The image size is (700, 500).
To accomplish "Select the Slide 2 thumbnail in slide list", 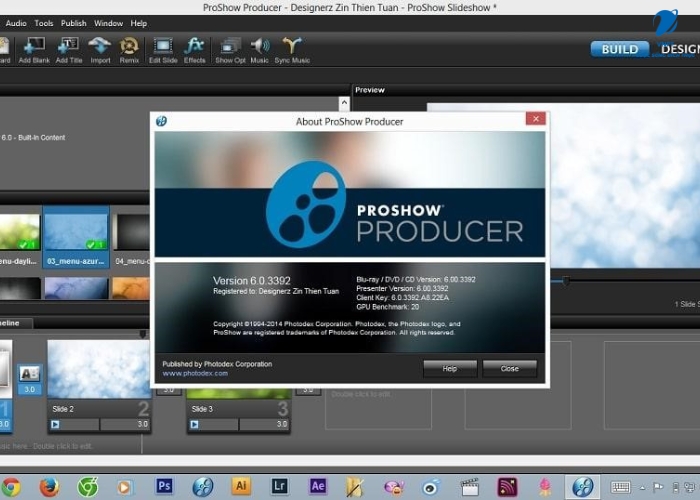I will click(99, 369).
